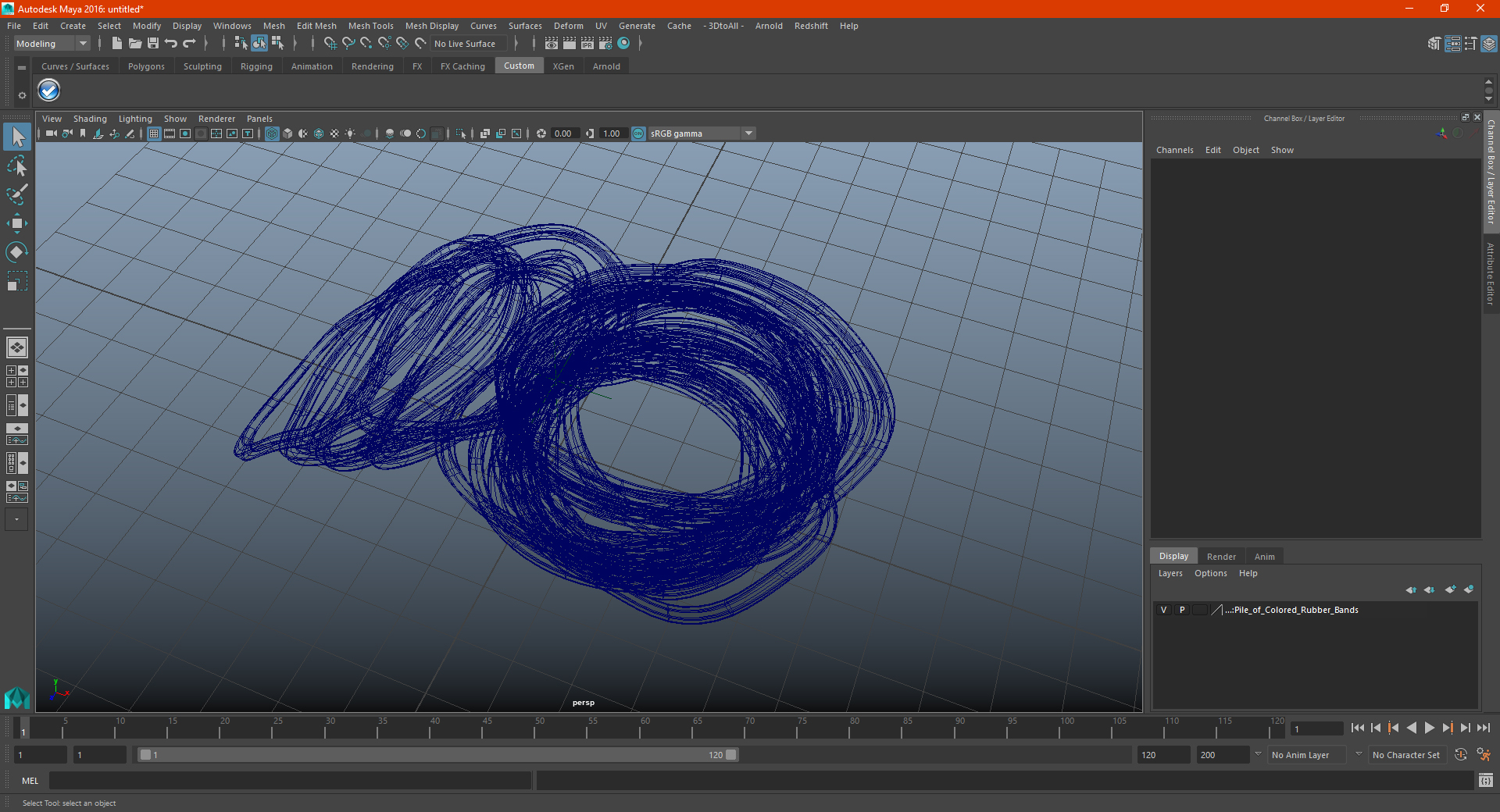
Task: Toggle Channel Box Layer Editor icon
Action: (x=1489, y=44)
